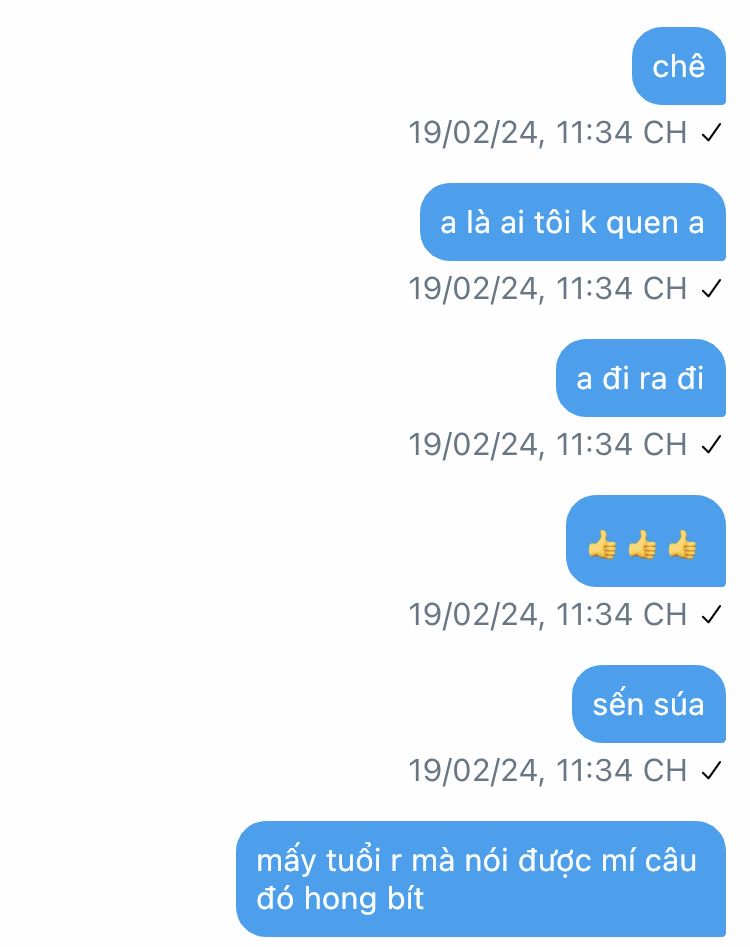
Task: Click the 'mấy tuổi r mà nói' message
Action: pyautogui.click(x=481, y=879)
